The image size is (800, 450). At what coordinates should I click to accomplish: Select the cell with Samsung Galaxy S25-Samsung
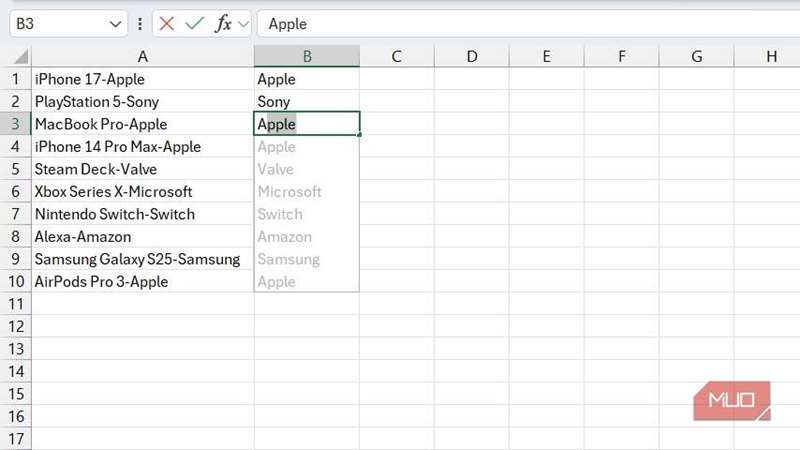coord(137,259)
